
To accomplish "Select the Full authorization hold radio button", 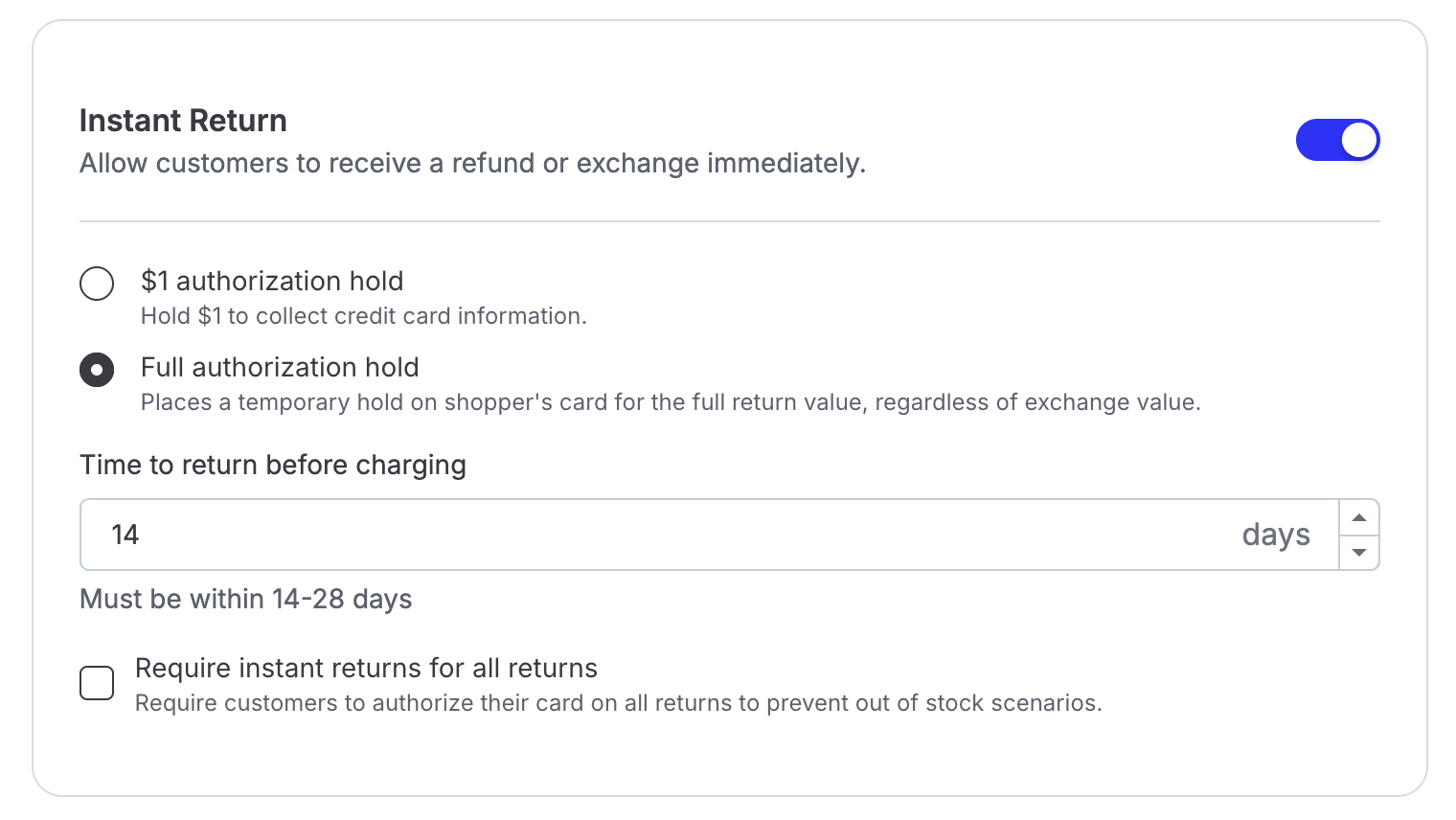I will click(x=97, y=370).
